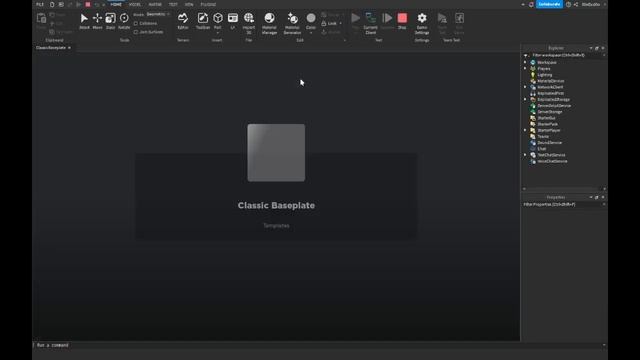Expand the StarterPlayer node

(525, 130)
